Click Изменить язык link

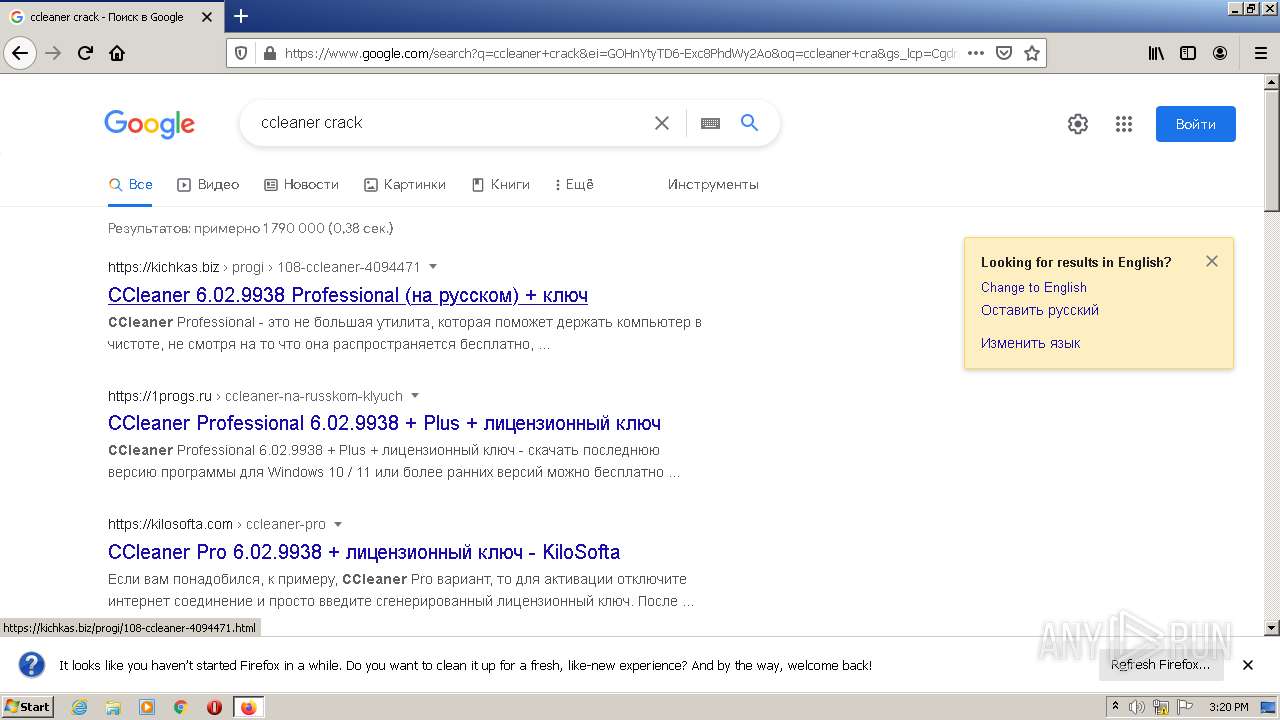click(1031, 343)
